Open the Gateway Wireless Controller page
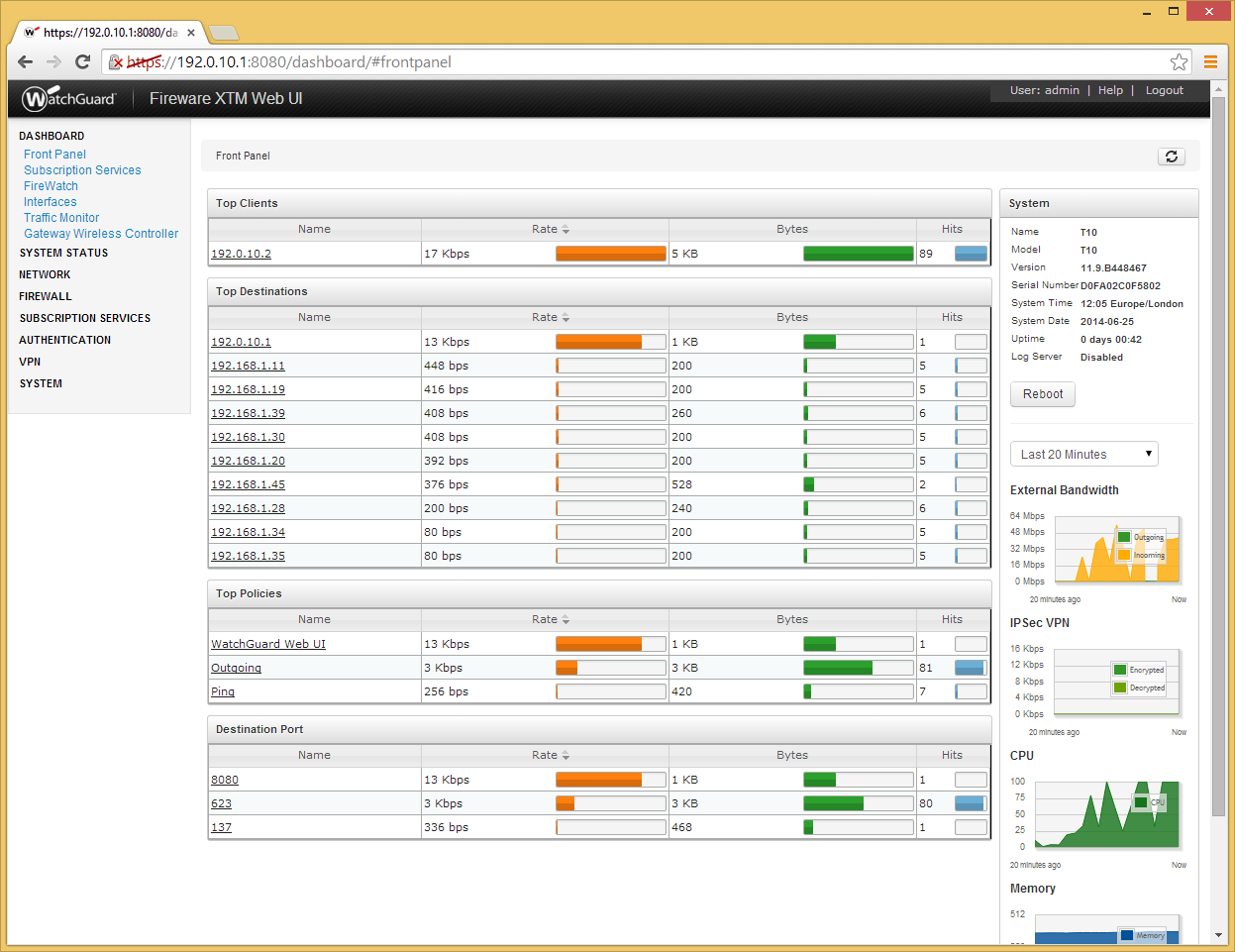1235x952 pixels. coord(101,234)
